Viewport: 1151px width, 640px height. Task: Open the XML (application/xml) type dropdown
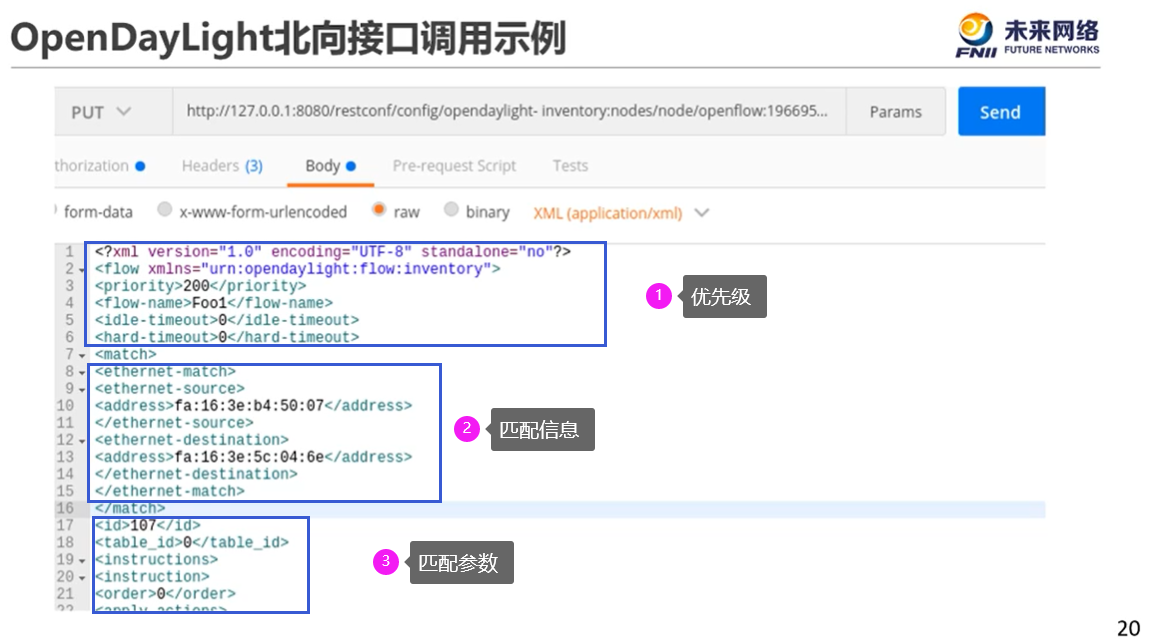[620, 213]
